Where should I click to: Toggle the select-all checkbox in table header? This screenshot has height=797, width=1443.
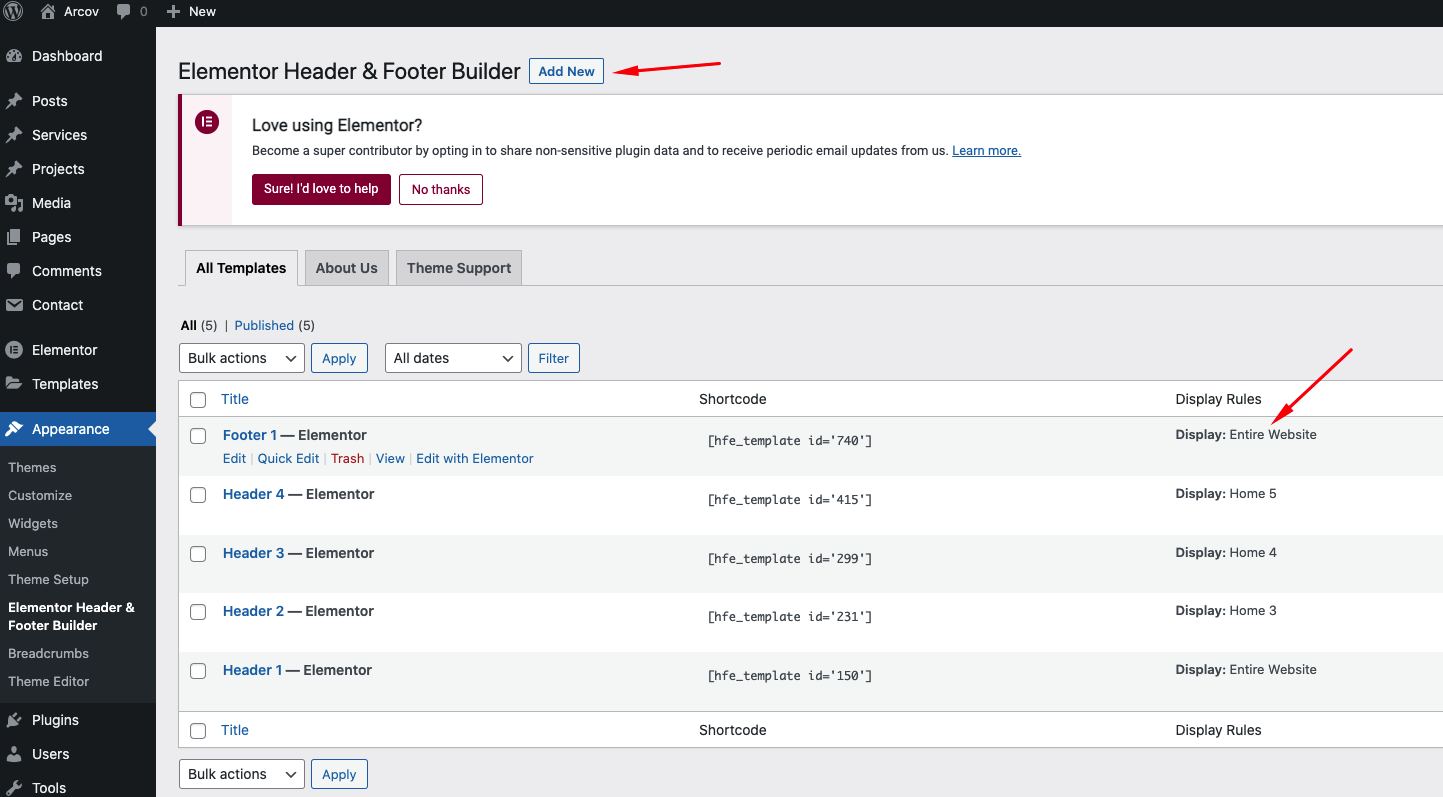(198, 400)
